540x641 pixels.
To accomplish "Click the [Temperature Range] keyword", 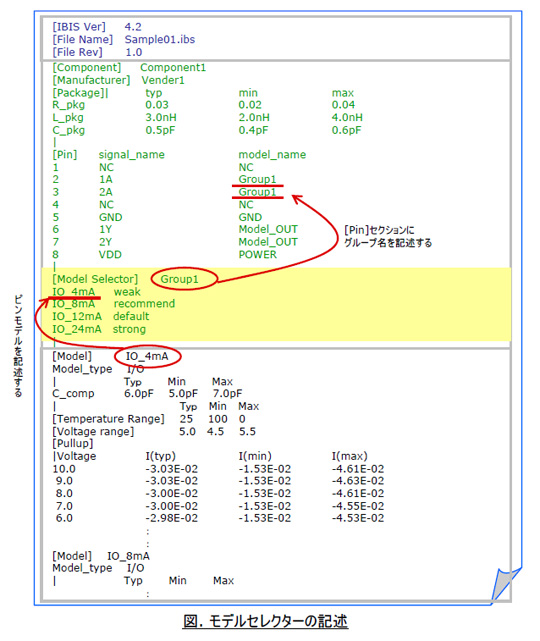I will click(x=108, y=419).
